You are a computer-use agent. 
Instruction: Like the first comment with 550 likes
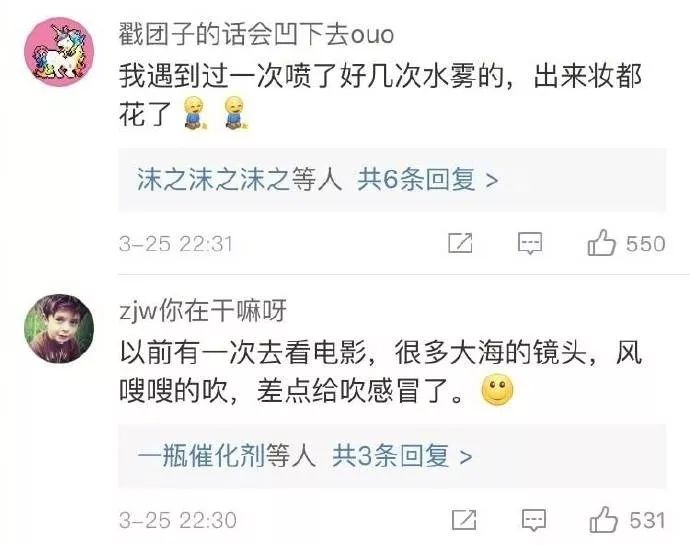[601, 243]
